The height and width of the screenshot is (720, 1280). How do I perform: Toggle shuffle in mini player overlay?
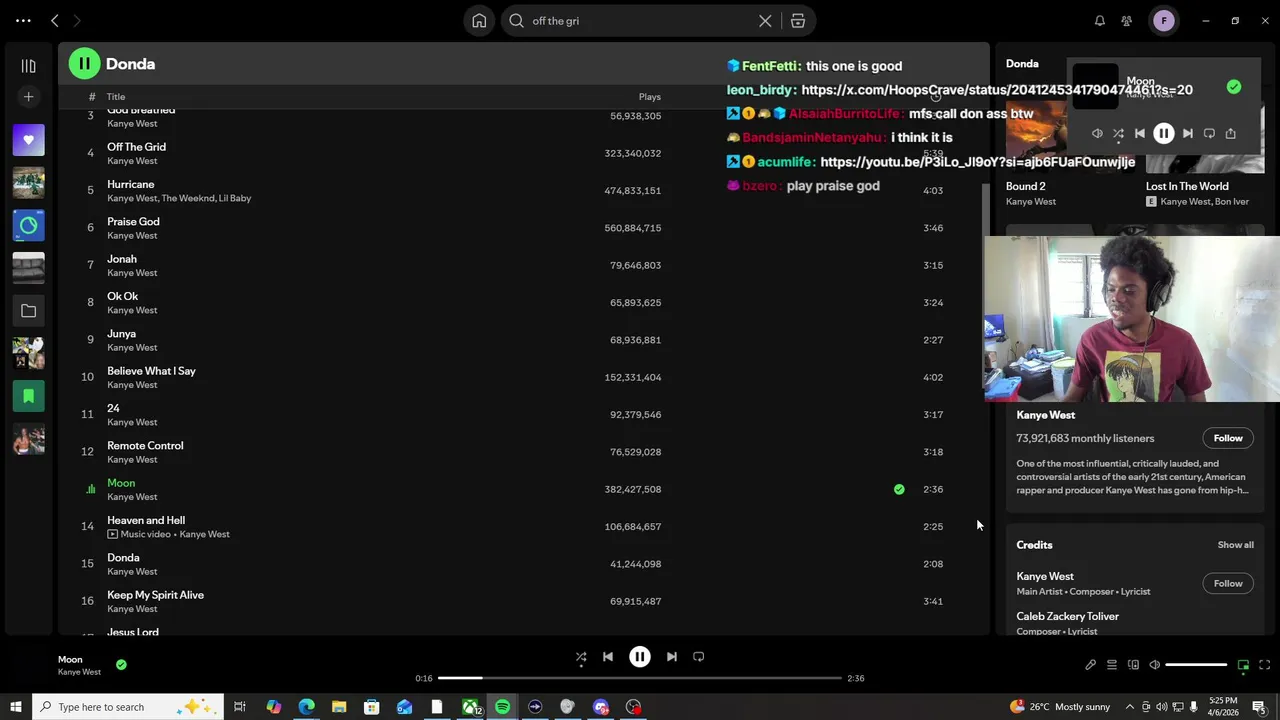tap(1118, 133)
